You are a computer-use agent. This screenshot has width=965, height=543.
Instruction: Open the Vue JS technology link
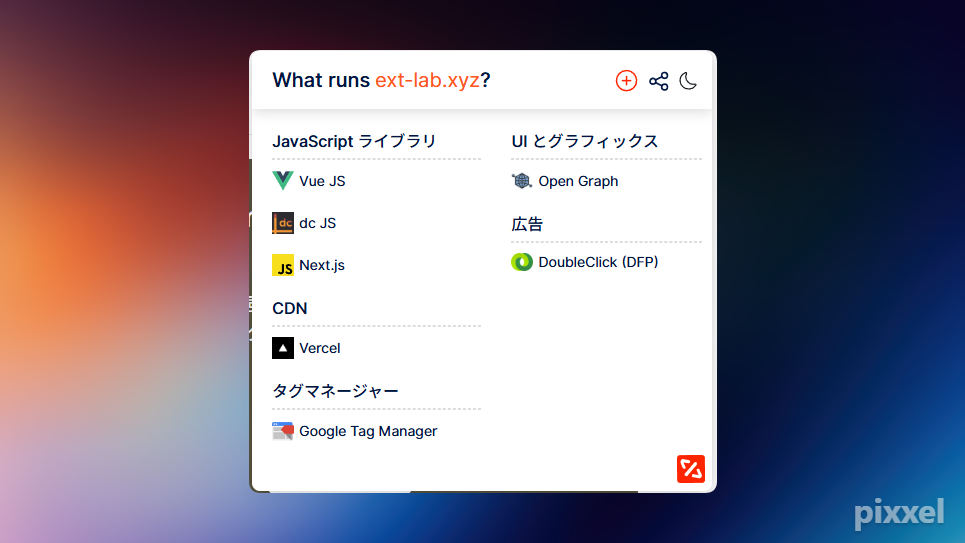[322, 181]
